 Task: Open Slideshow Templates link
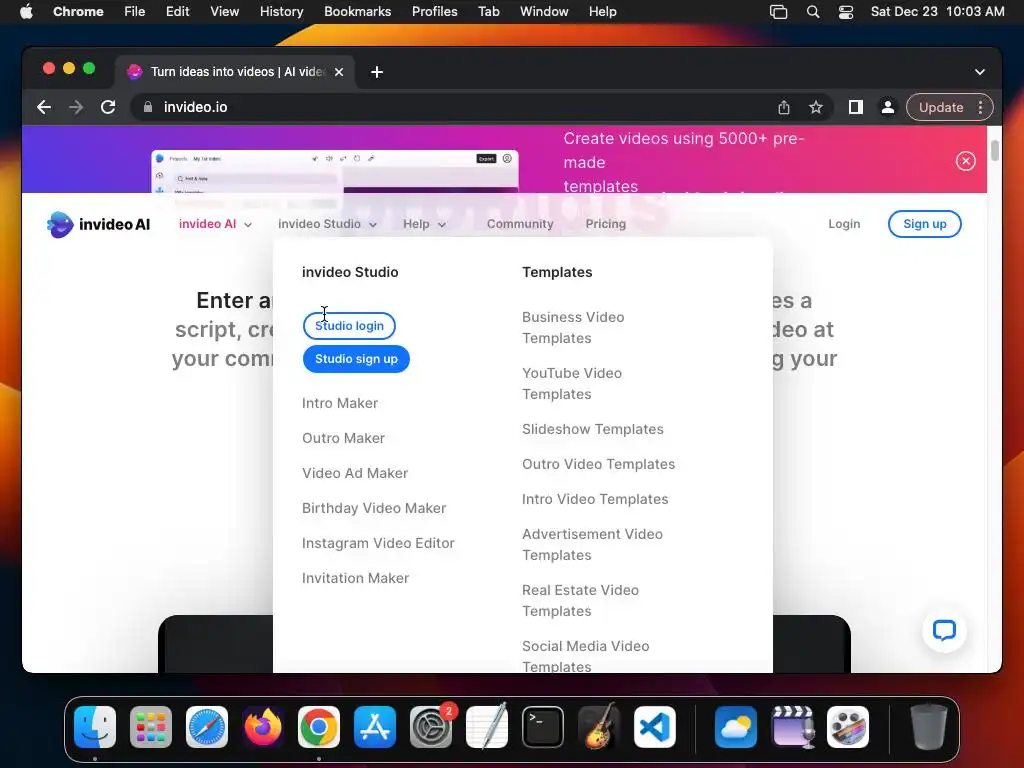pos(592,429)
